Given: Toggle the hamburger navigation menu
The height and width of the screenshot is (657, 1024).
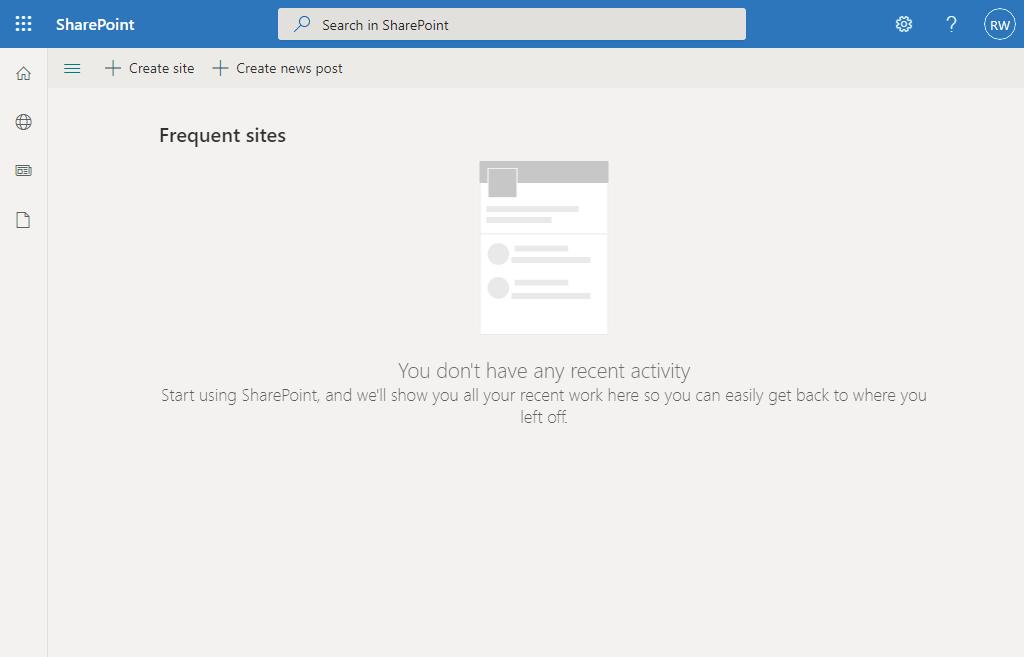Looking at the screenshot, I should click(x=72, y=68).
